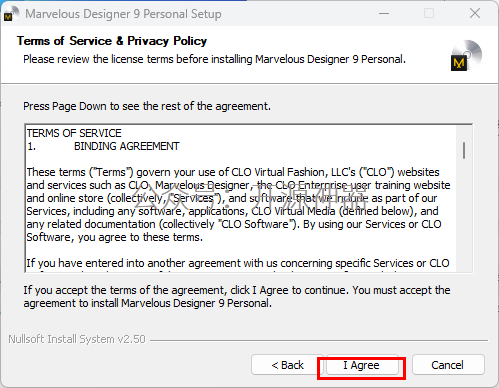Screen dimensions: 499x388
Task: Click the Marvelous Designer installer disc logo
Action: pos(466,56)
